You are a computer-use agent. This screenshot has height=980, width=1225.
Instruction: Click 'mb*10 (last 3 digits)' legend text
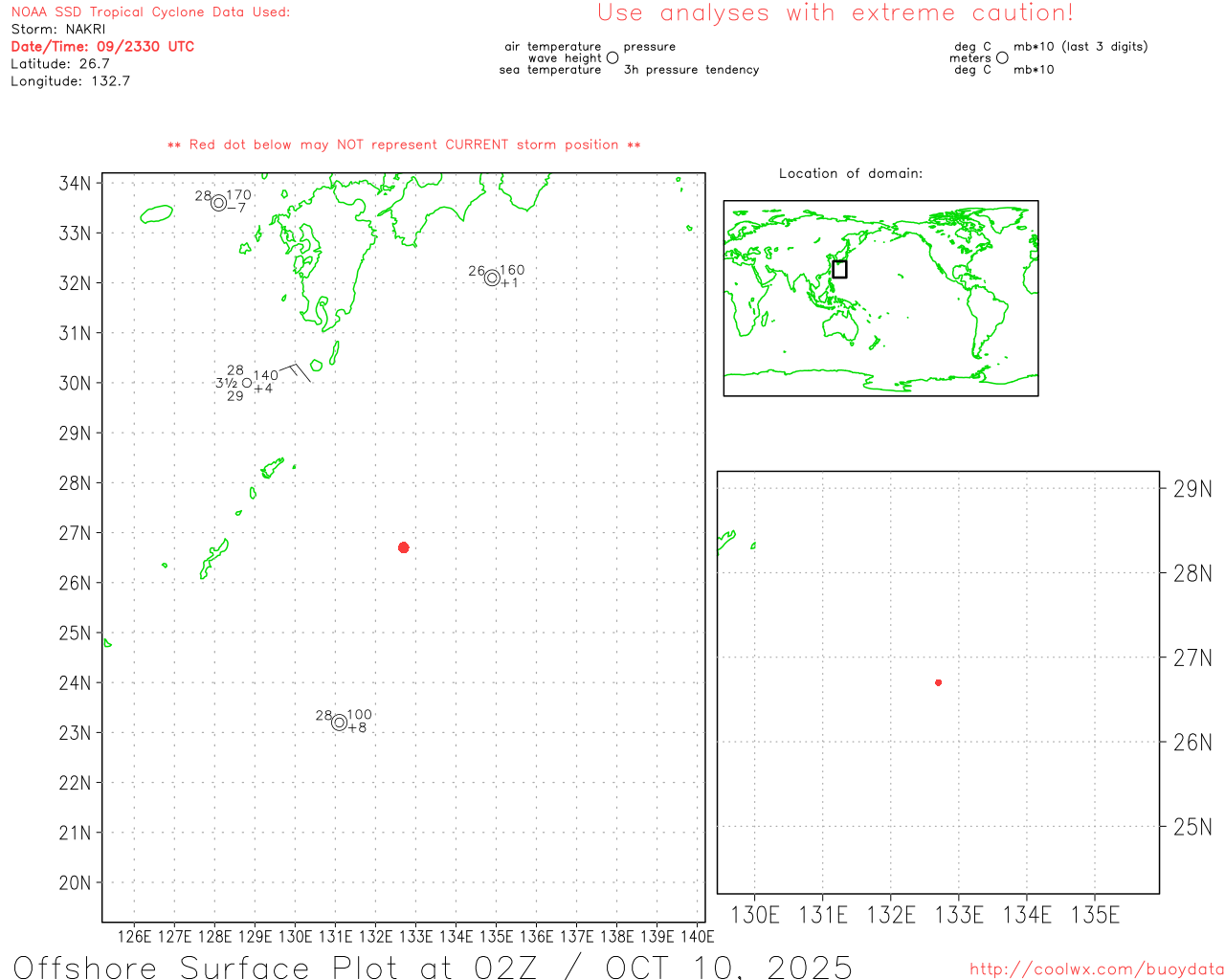(x=1080, y=46)
